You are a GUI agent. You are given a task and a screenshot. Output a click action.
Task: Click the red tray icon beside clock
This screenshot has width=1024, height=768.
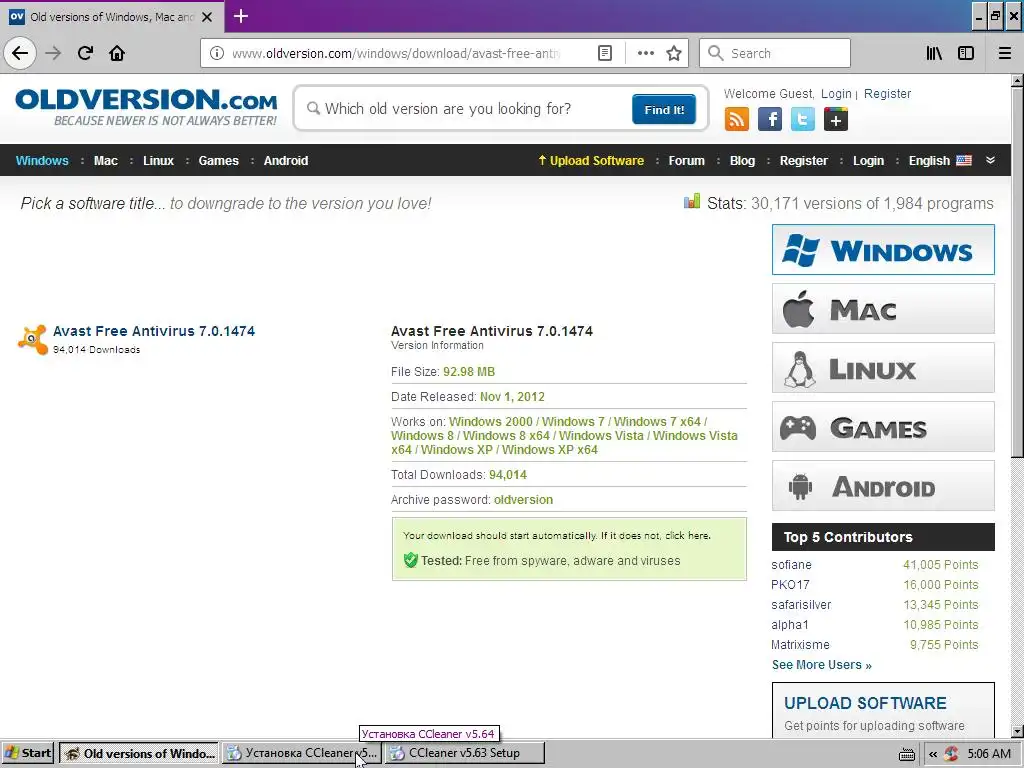pyautogui.click(x=951, y=754)
